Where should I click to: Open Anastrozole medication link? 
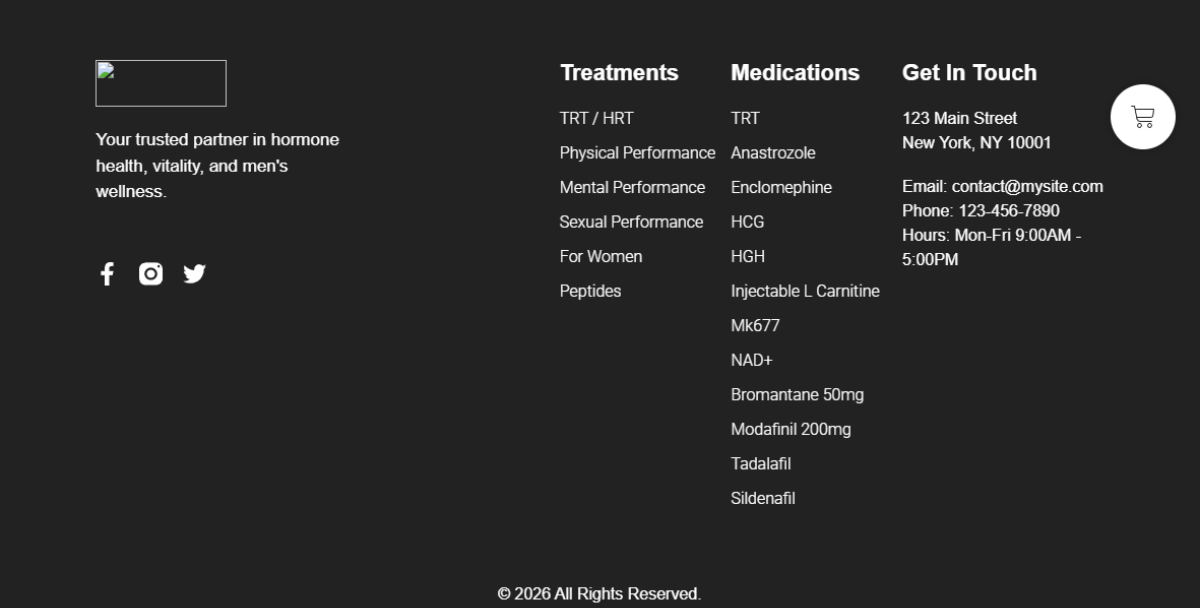[773, 153]
